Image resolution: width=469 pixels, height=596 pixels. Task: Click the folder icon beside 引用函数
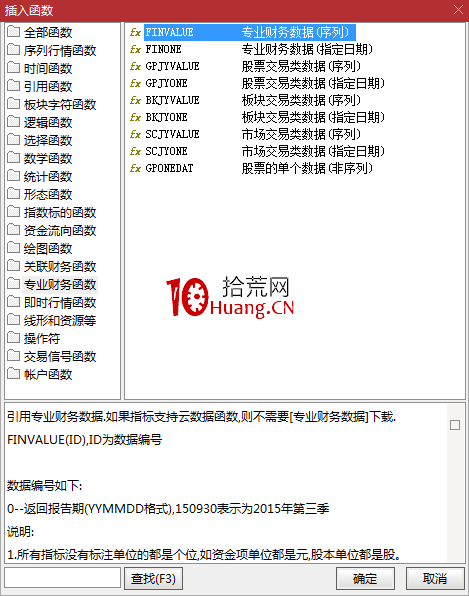(14, 85)
